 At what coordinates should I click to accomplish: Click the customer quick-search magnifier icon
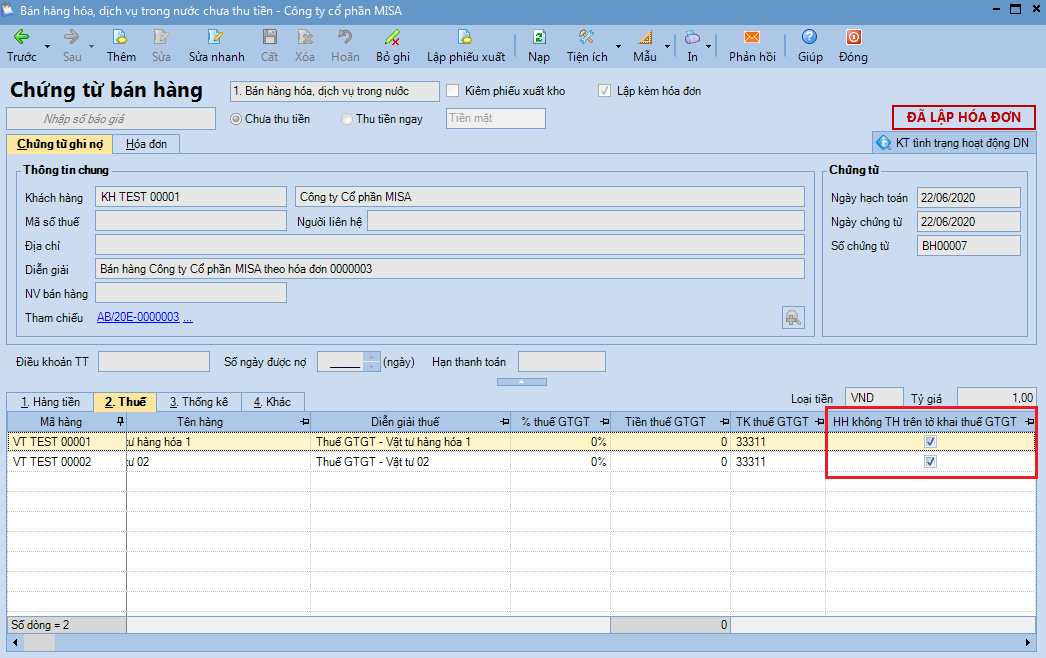tap(793, 318)
